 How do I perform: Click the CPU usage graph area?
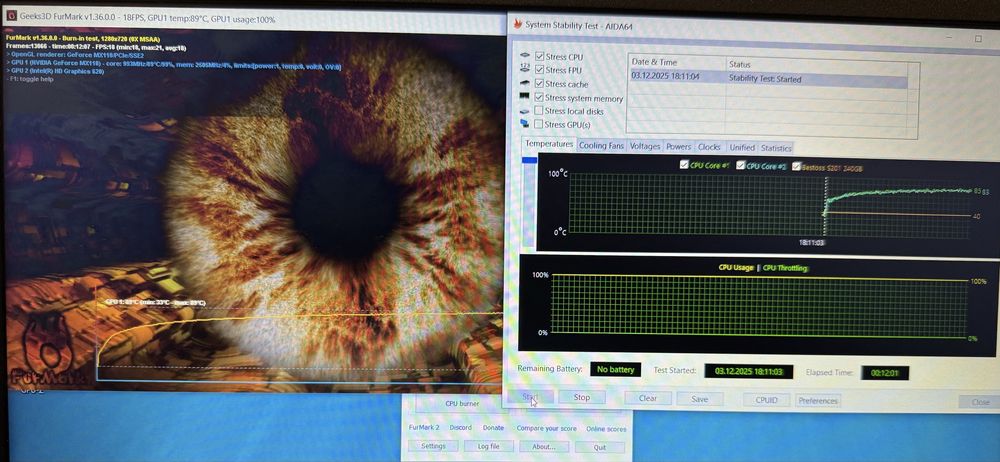point(758,305)
